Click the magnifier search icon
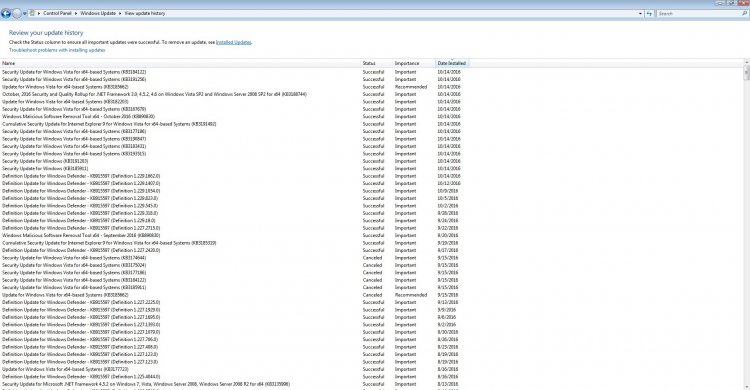Screen dimensions: 750x390 [x=744, y=14]
